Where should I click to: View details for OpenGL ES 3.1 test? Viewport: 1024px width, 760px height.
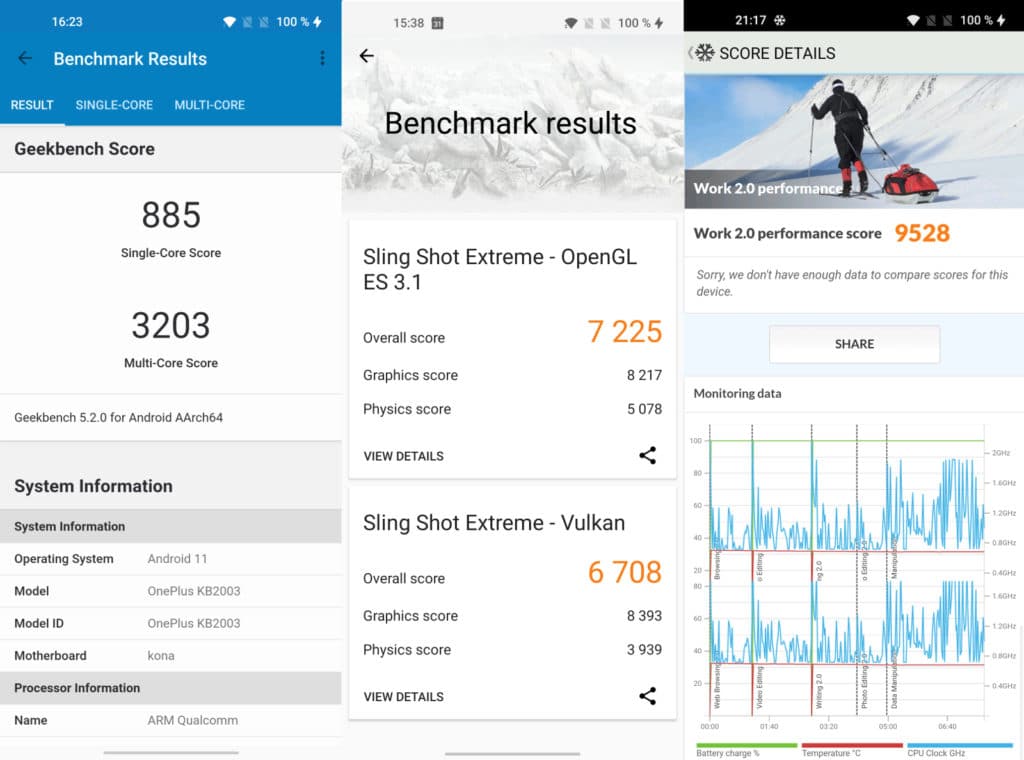point(403,456)
